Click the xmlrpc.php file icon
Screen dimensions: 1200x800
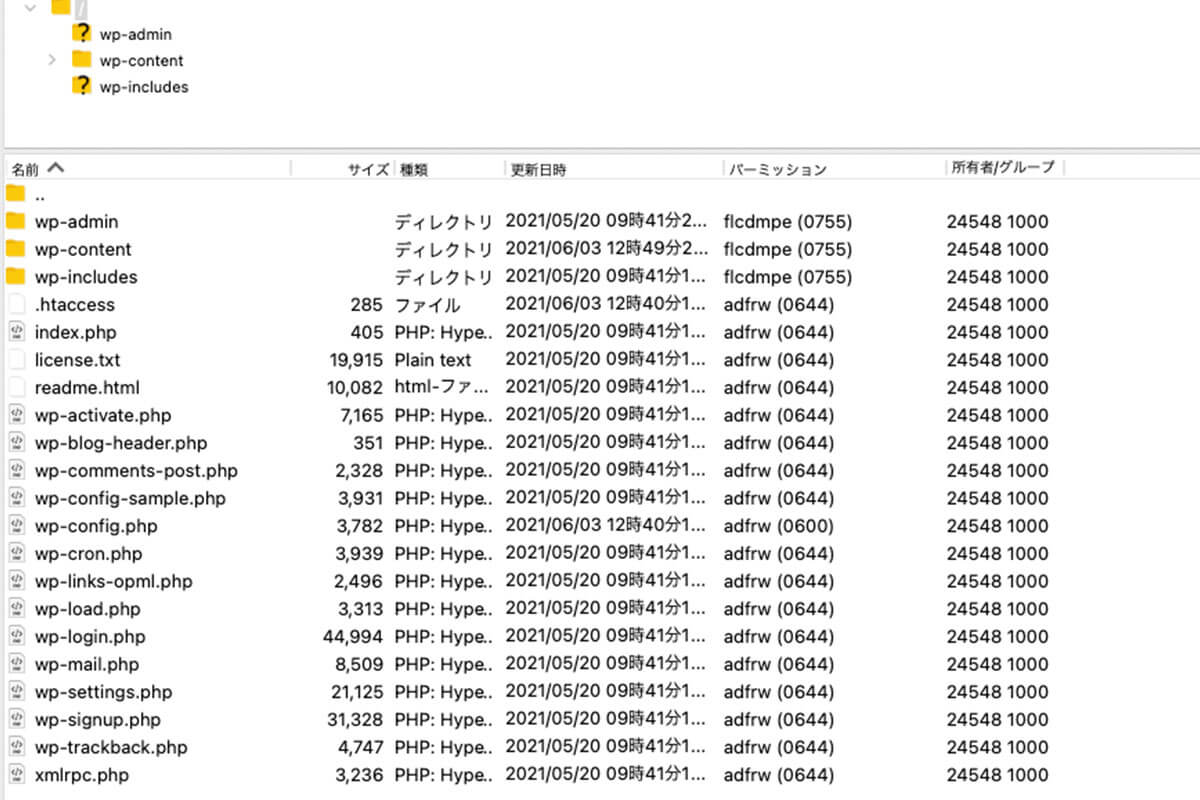(x=15, y=775)
